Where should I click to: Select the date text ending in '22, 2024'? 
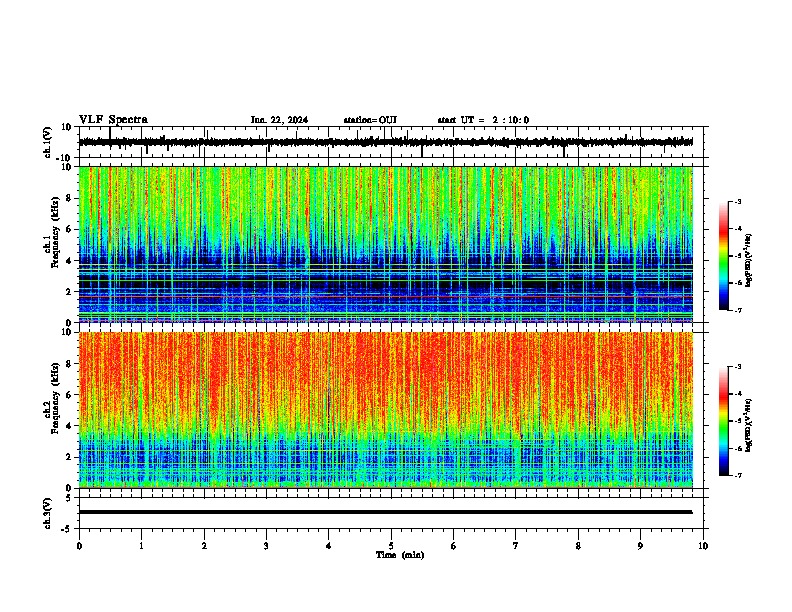[x=279, y=120]
